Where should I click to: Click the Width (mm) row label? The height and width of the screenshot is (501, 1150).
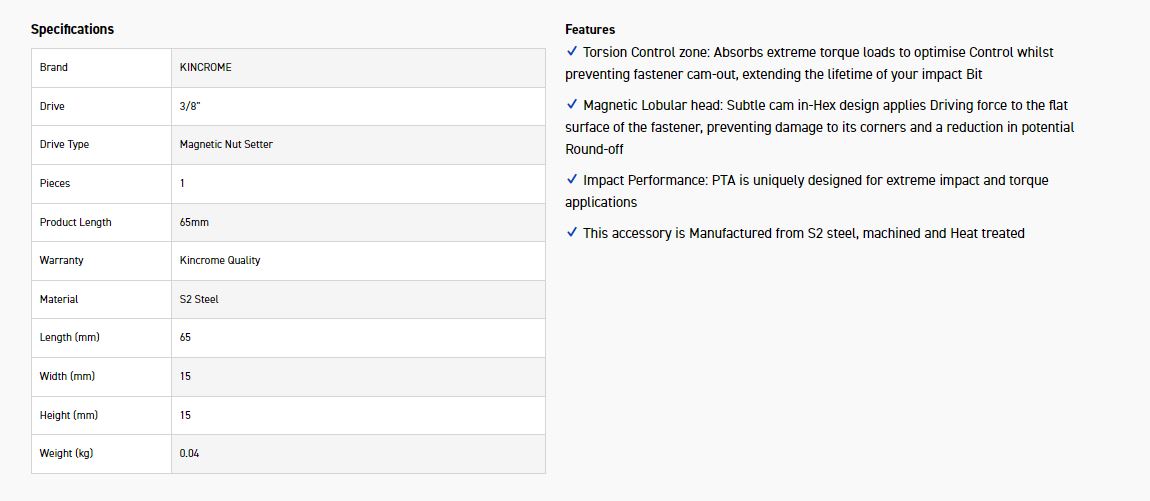tap(67, 376)
